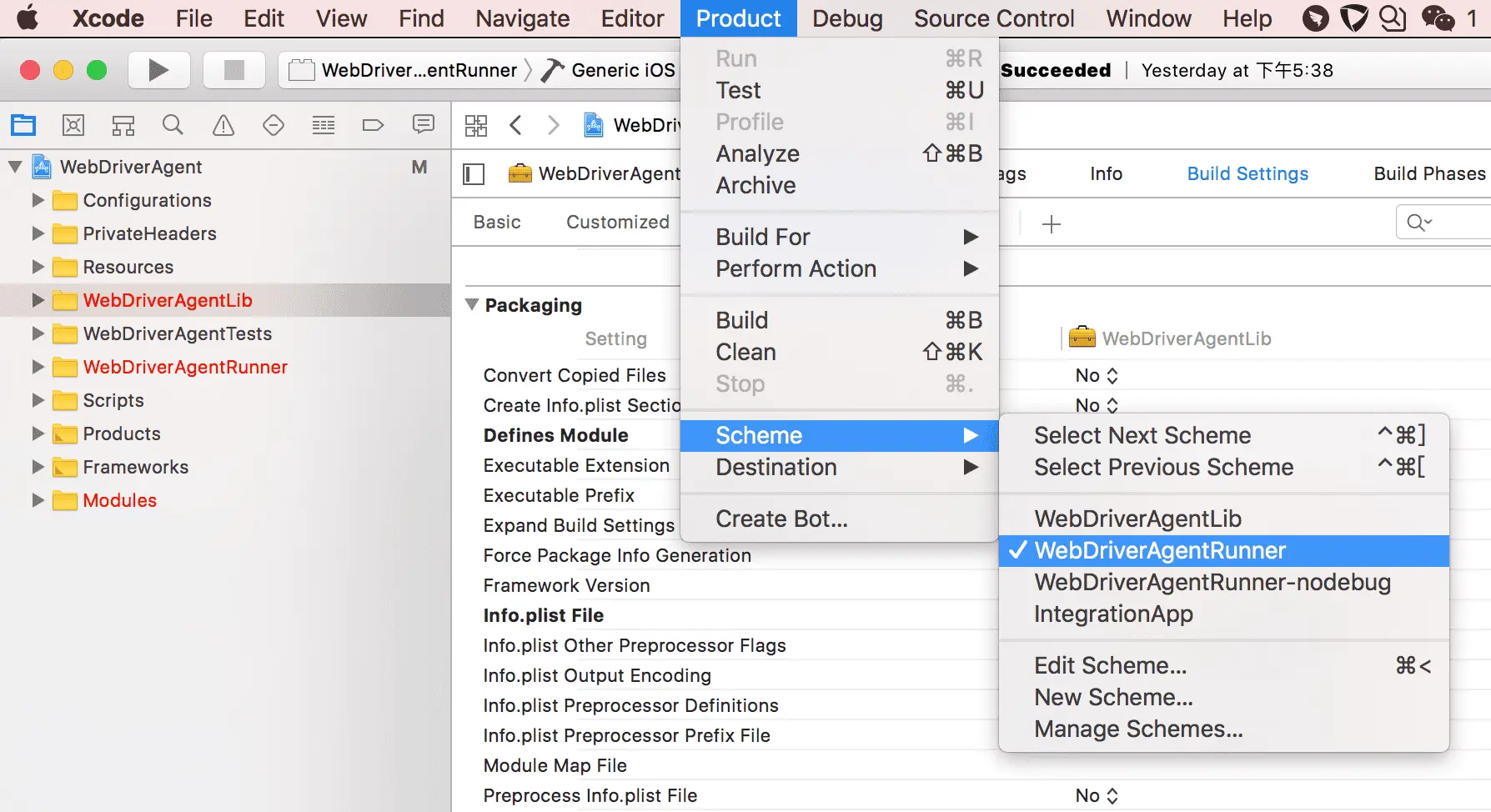
Task: Open the Test navigator diamond icon
Action: coord(274,126)
